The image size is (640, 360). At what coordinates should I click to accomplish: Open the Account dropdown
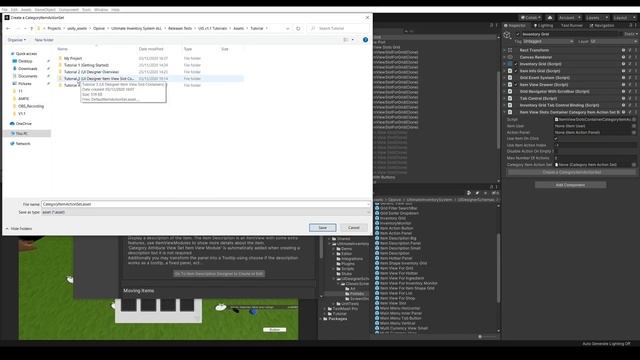[x=569, y=18]
